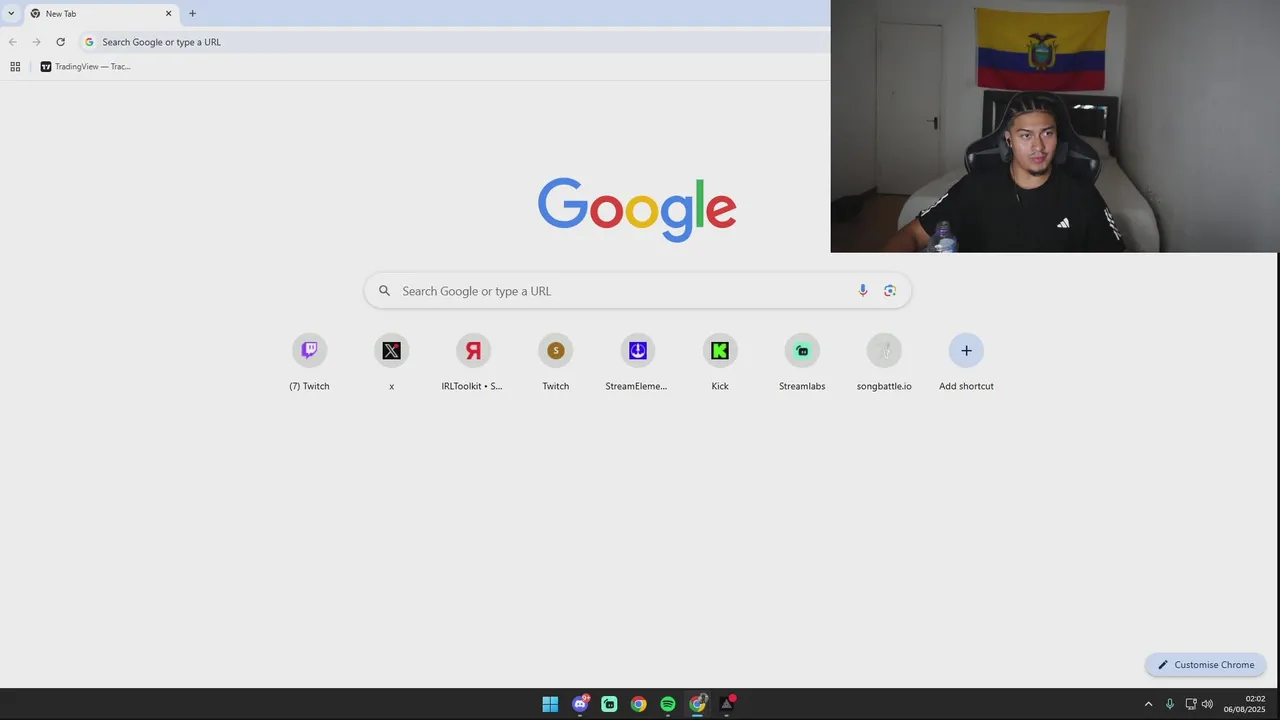Viewport: 1280px width, 720px height.
Task: Open the Streamlabs shortcut
Action: click(802, 362)
